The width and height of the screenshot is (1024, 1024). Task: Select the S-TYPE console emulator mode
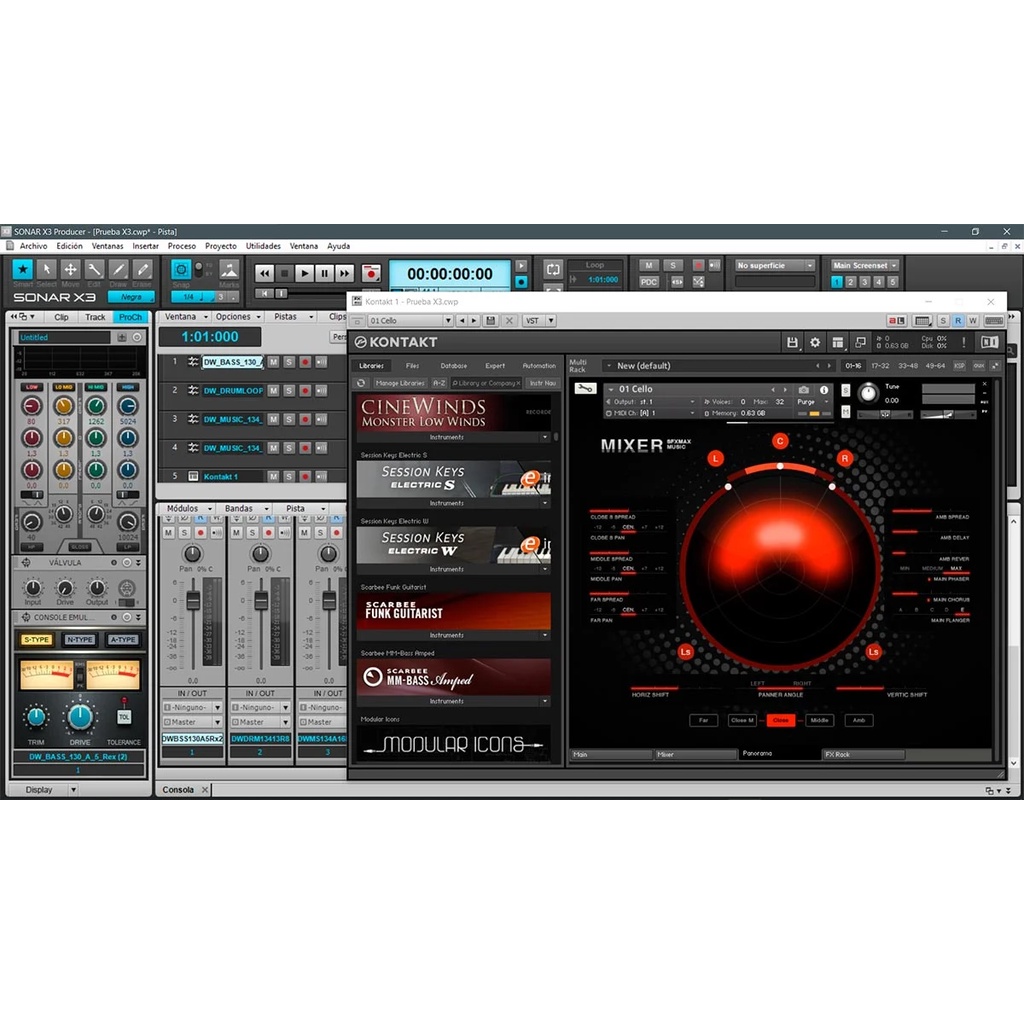pos(37,639)
